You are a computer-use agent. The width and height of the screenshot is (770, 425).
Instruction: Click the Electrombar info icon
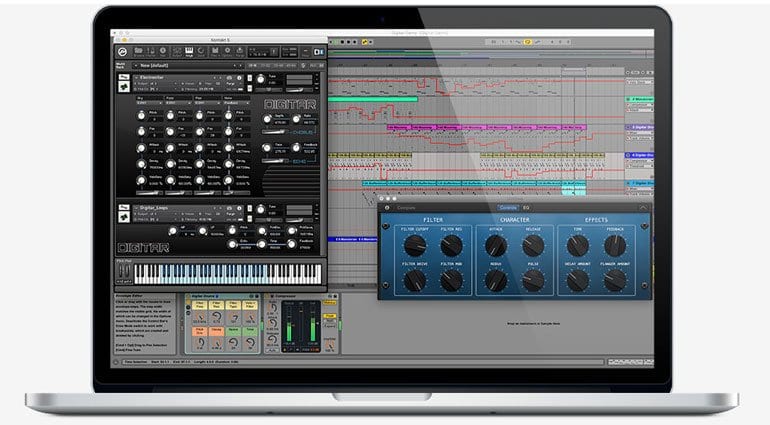click(239, 78)
